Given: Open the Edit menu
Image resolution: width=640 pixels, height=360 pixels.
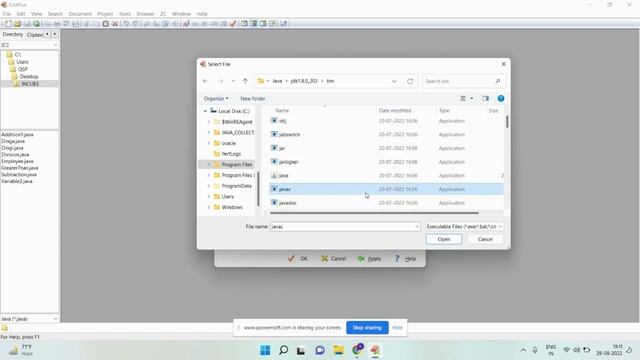Looking at the screenshot, I should [21, 14].
